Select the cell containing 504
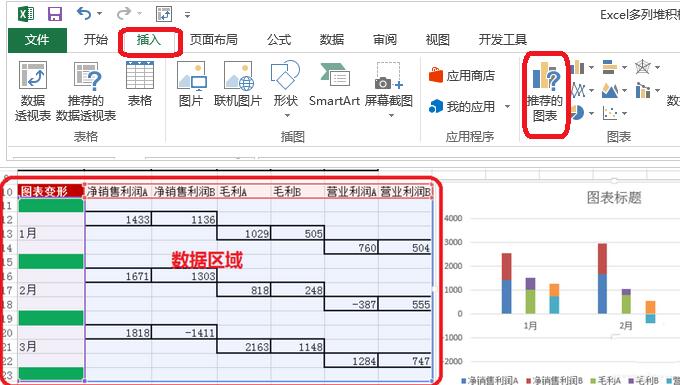 pyautogui.click(x=405, y=248)
